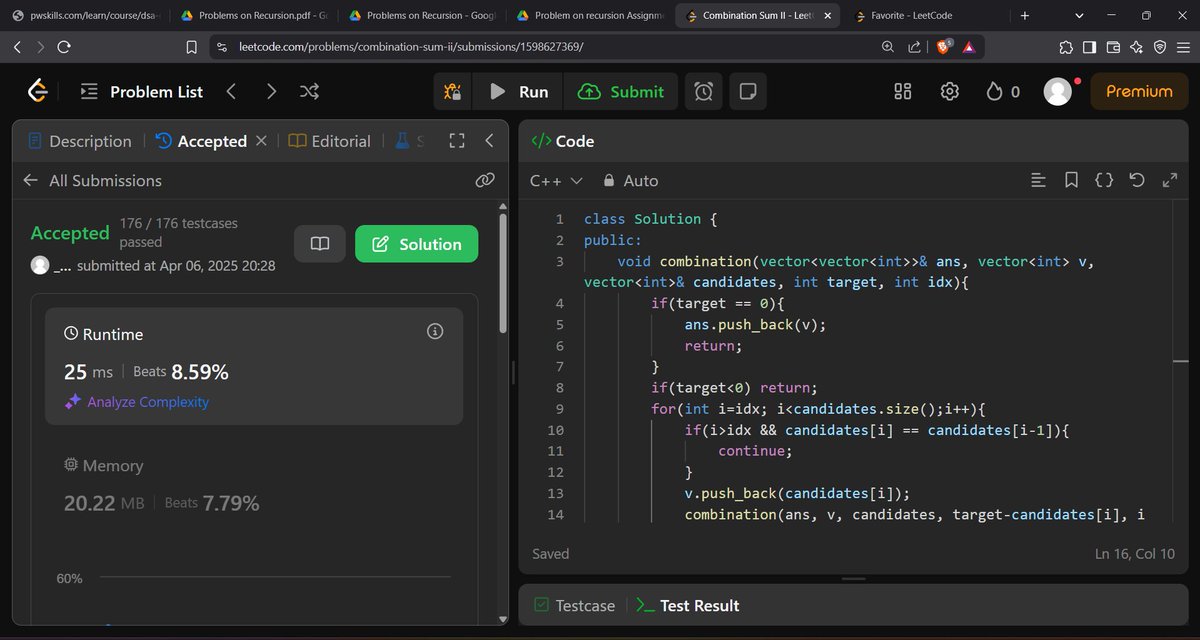1200x640 pixels.
Task: Collapse the left panel chevron
Action: point(489,141)
